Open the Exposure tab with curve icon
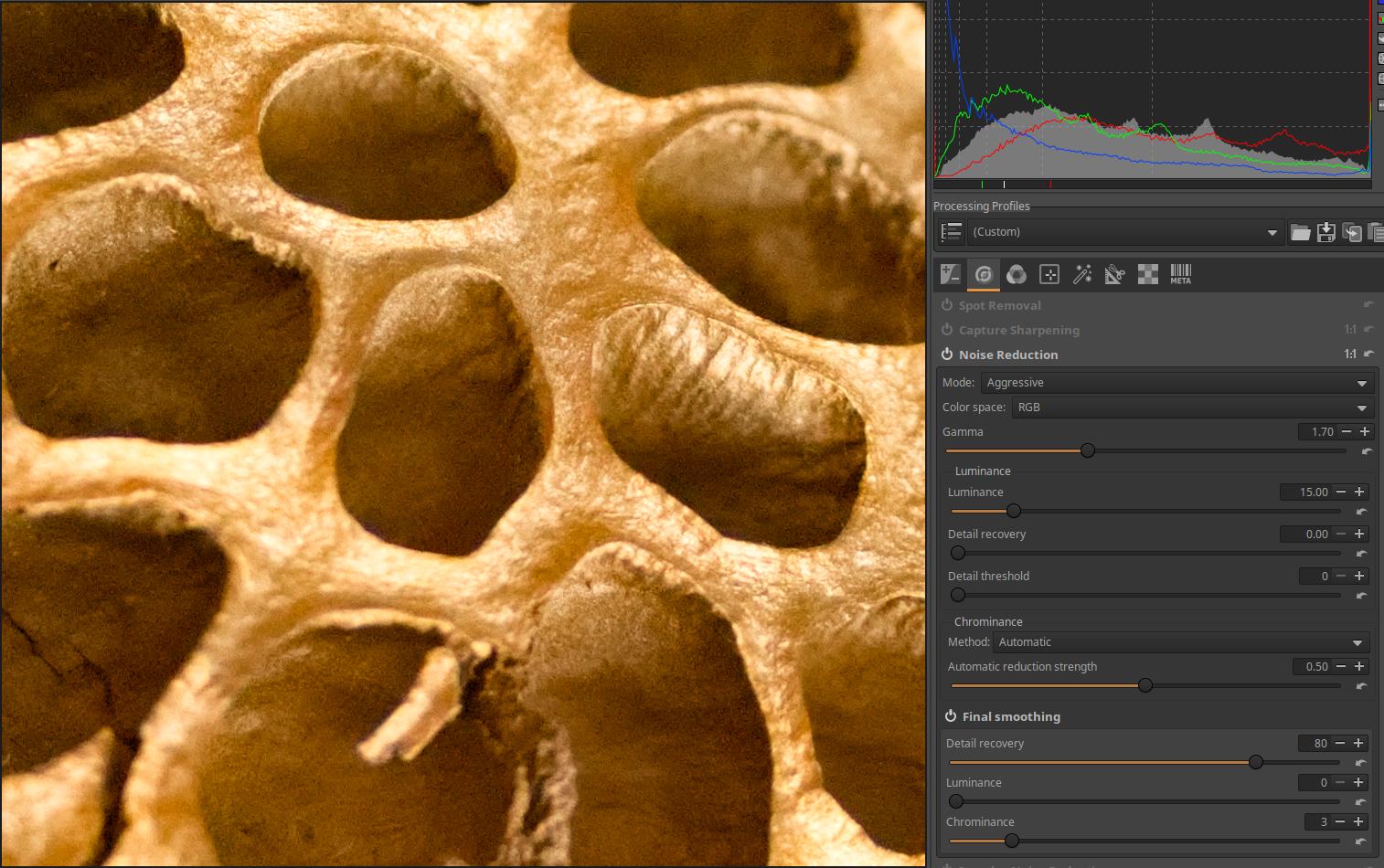Screen dimensions: 1384x868 pos(951,274)
